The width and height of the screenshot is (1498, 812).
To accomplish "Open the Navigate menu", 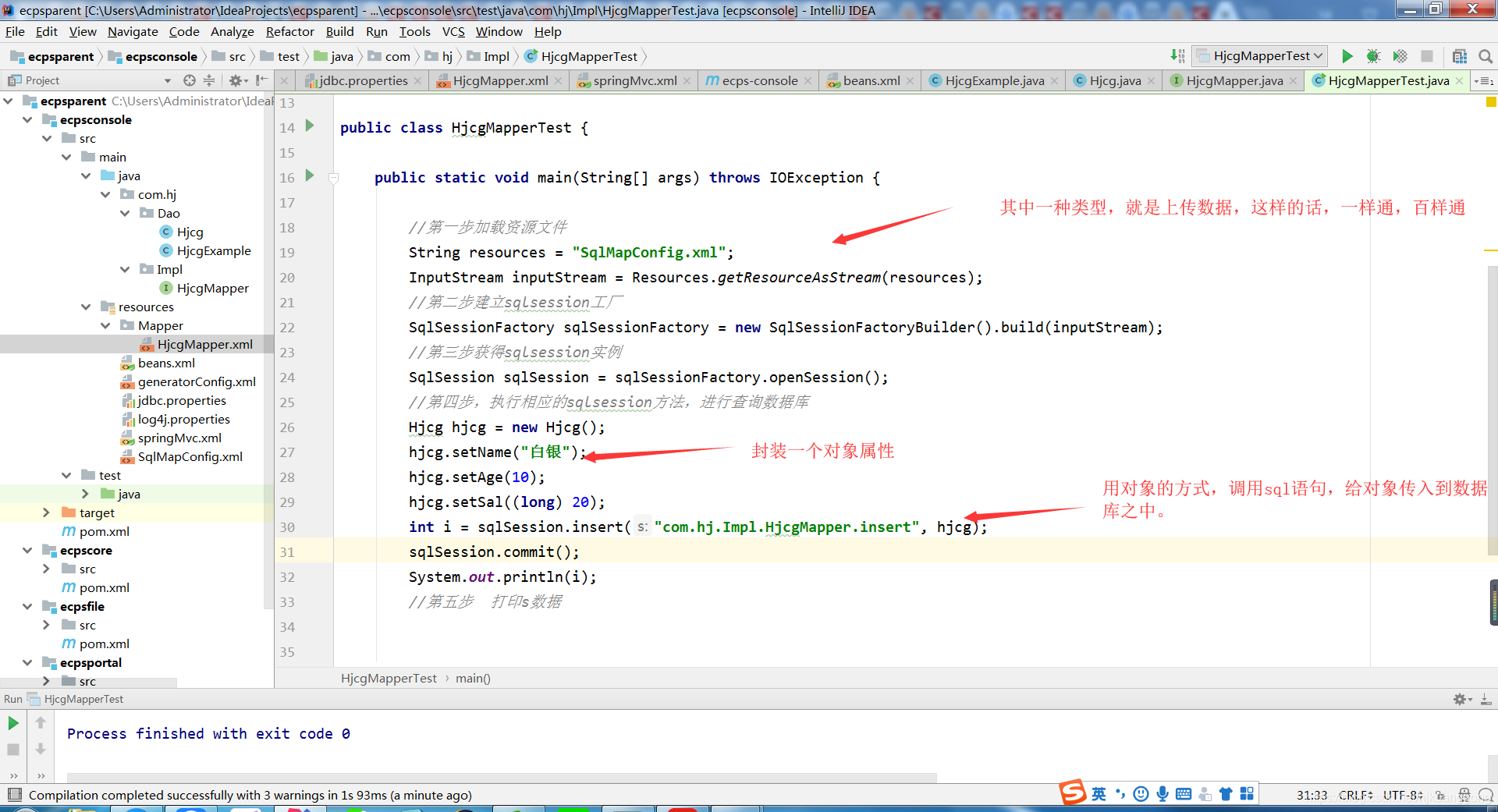I will point(133,31).
